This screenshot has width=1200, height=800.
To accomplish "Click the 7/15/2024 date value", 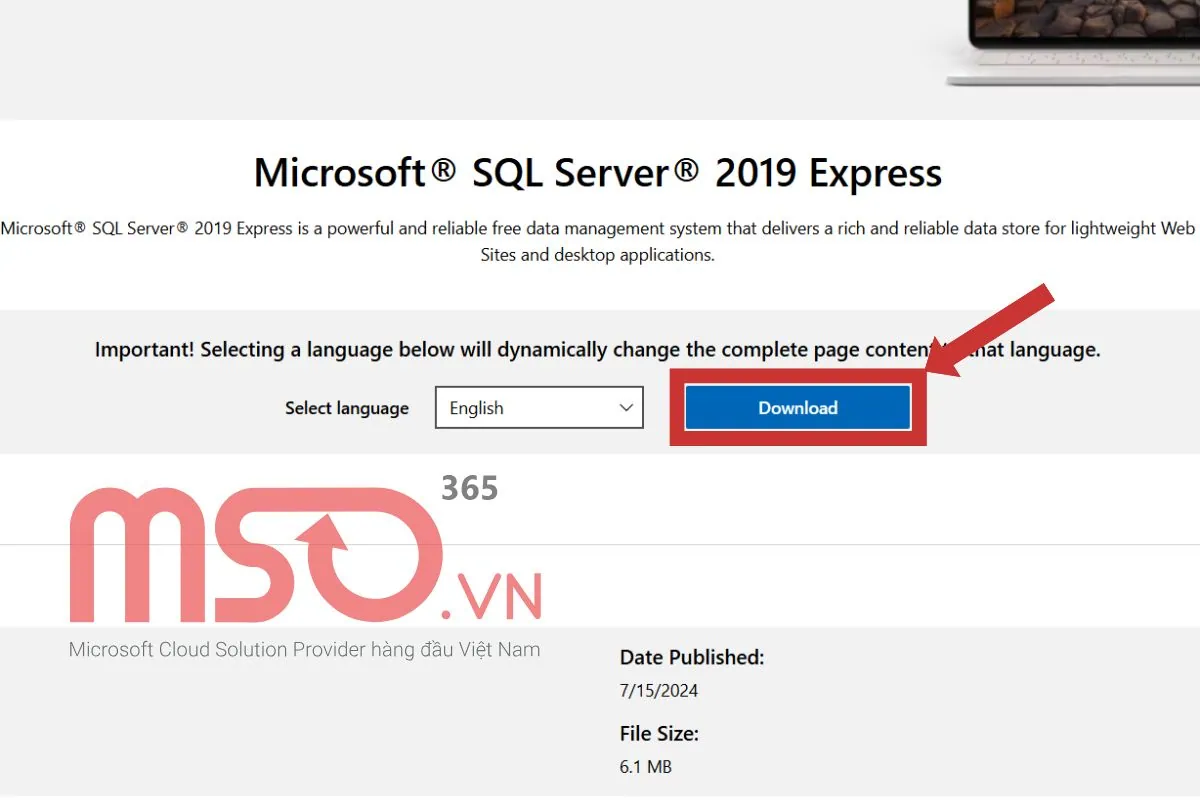I will tap(658, 690).
